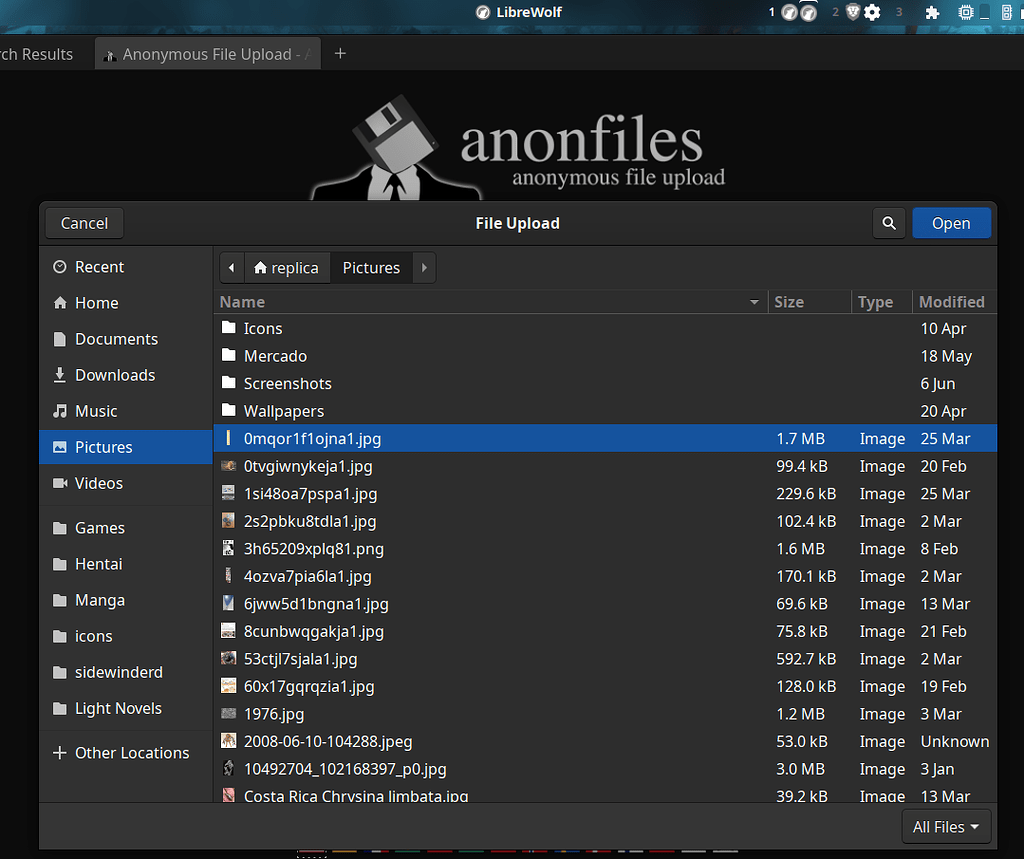Open a new browser tab with the plus button

coord(339,54)
